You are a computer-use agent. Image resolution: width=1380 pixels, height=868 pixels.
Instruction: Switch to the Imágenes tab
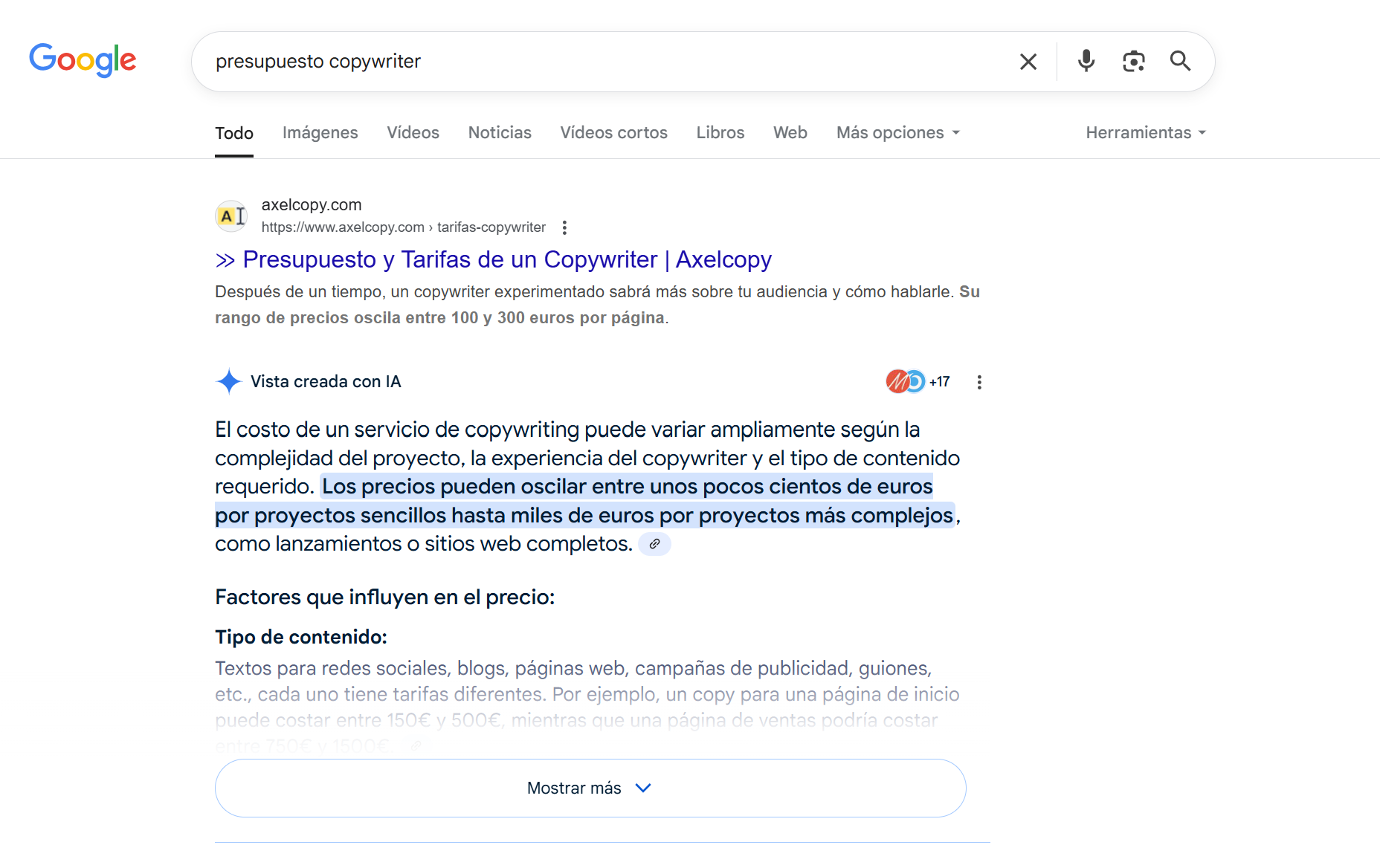pos(320,133)
